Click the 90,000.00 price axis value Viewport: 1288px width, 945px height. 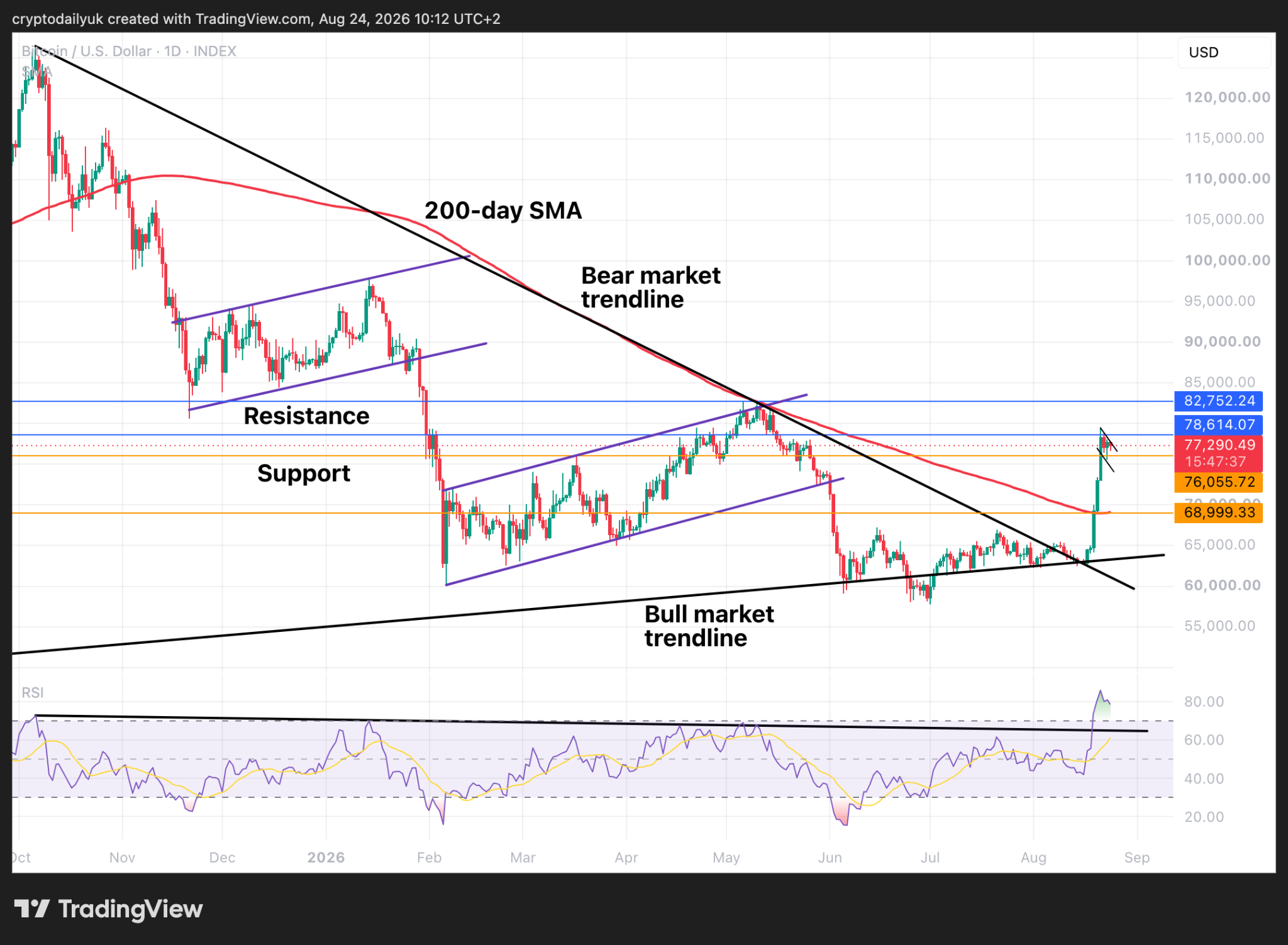1223,341
